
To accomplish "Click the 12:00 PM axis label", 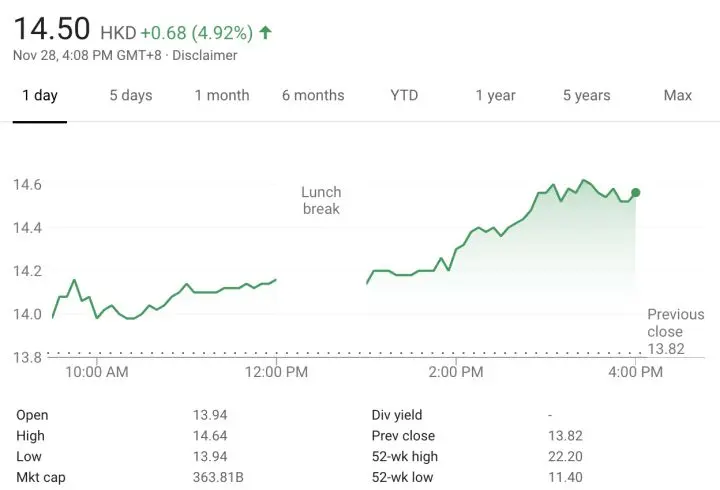I will click(x=276, y=373).
